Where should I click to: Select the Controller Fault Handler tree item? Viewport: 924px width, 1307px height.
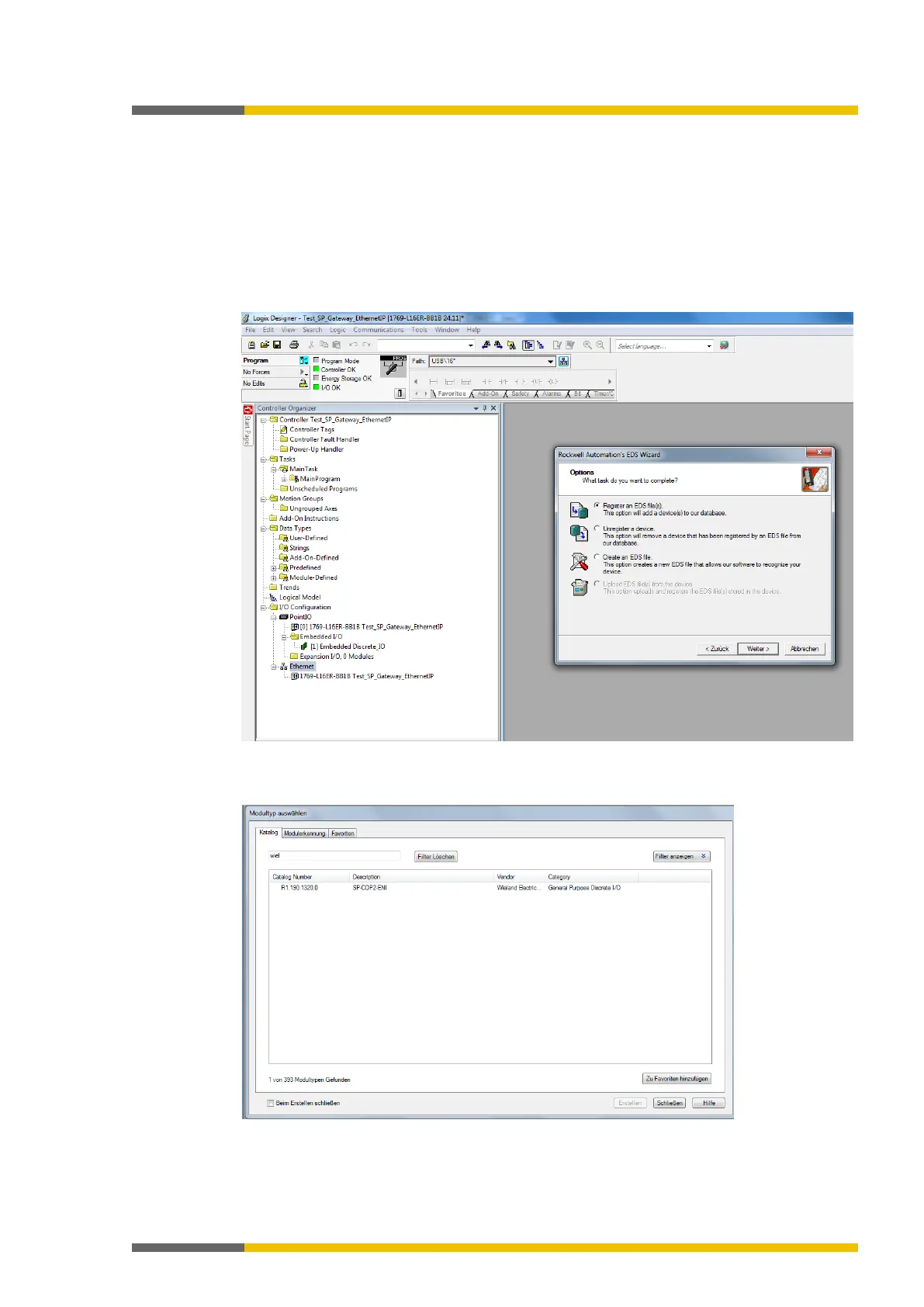[324, 439]
